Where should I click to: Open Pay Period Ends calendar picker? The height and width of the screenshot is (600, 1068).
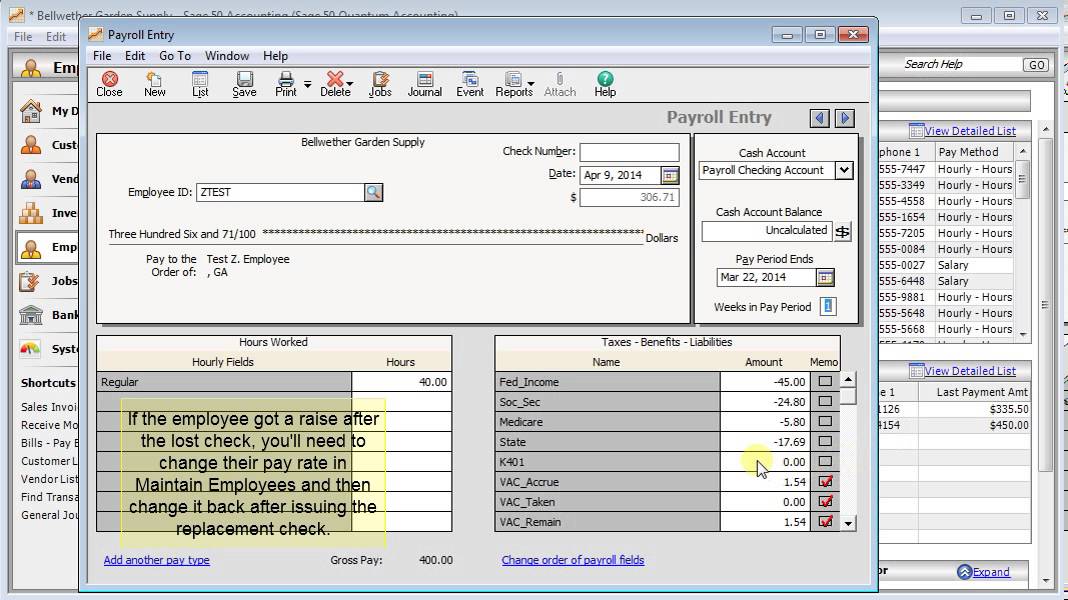pyautogui.click(x=825, y=277)
